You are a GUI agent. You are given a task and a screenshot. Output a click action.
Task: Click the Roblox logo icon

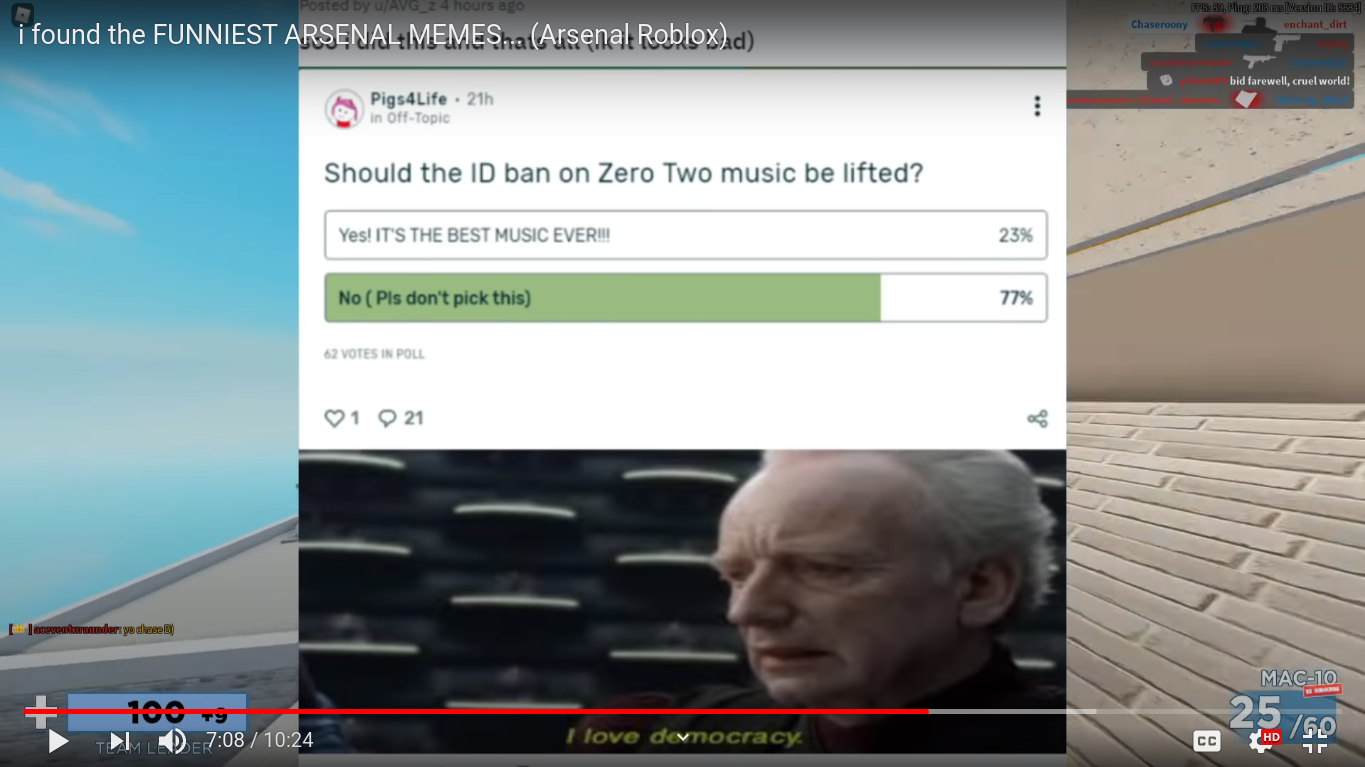coord(22,14)
